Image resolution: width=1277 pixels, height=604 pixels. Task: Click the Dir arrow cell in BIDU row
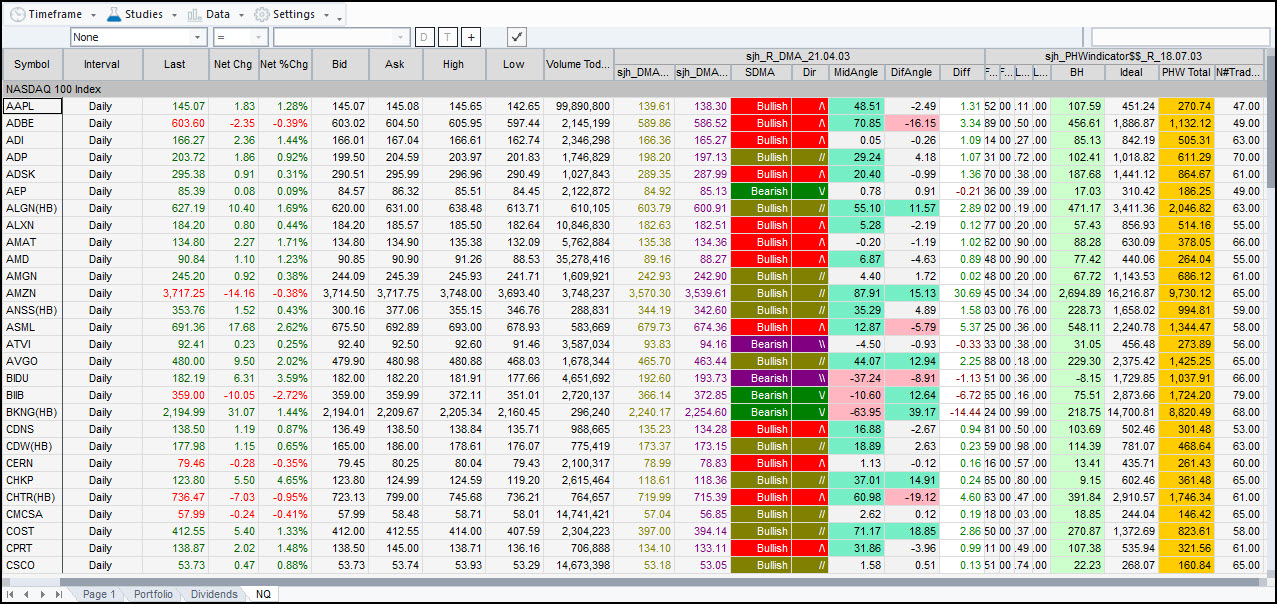point(810,378)
